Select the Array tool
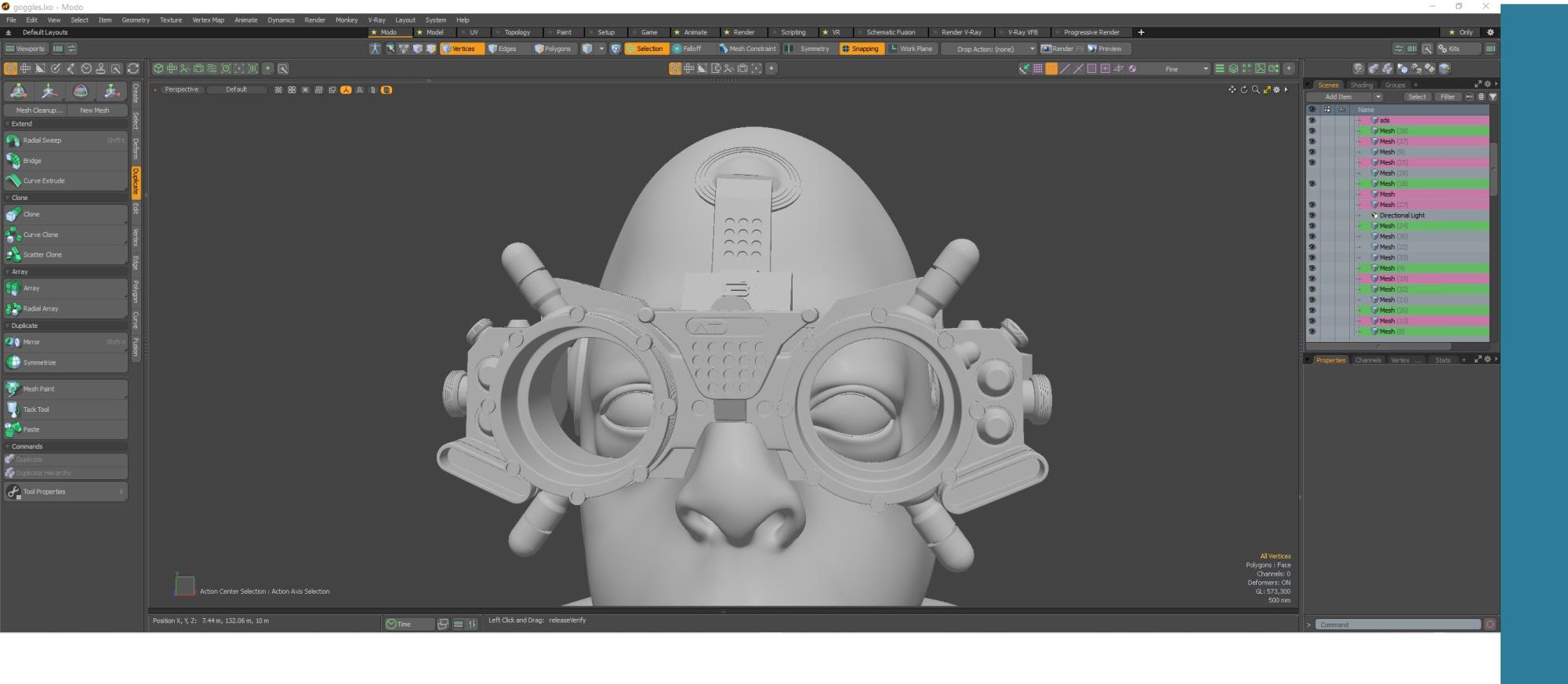This screenshot has width=1568, height=684. [x=65, y=288]
